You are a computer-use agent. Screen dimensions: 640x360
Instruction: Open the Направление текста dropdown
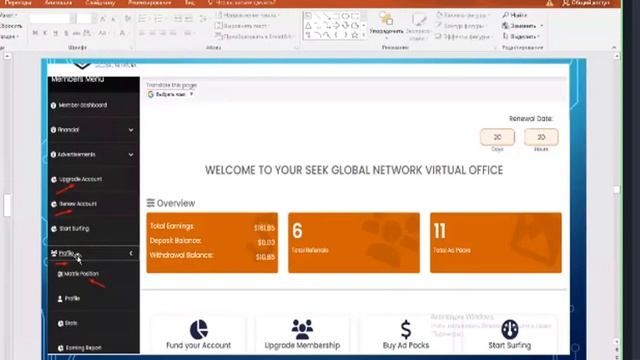[x=247, y=16]
